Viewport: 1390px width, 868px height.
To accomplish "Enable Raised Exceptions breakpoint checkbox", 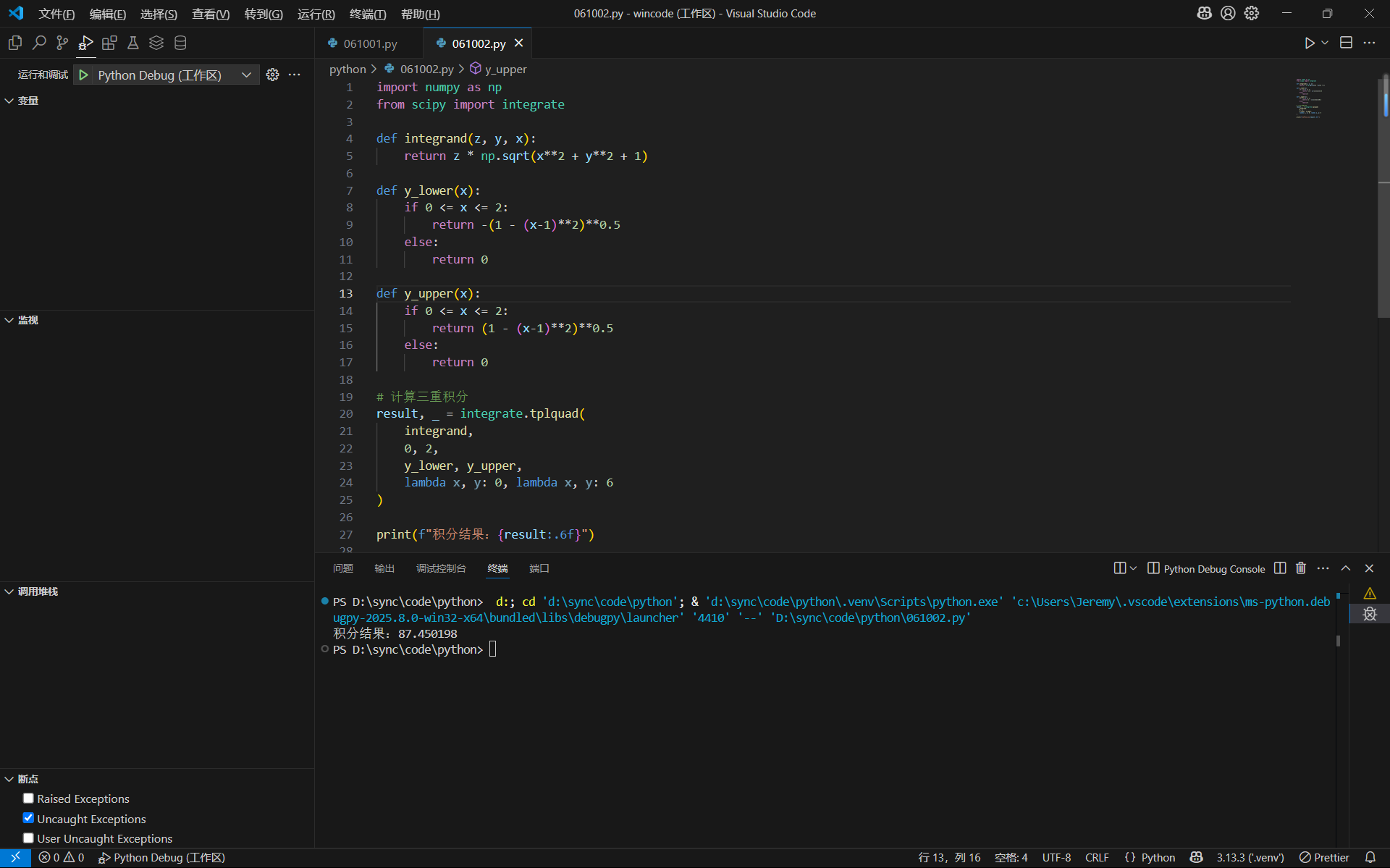I will tap(28, 798).
